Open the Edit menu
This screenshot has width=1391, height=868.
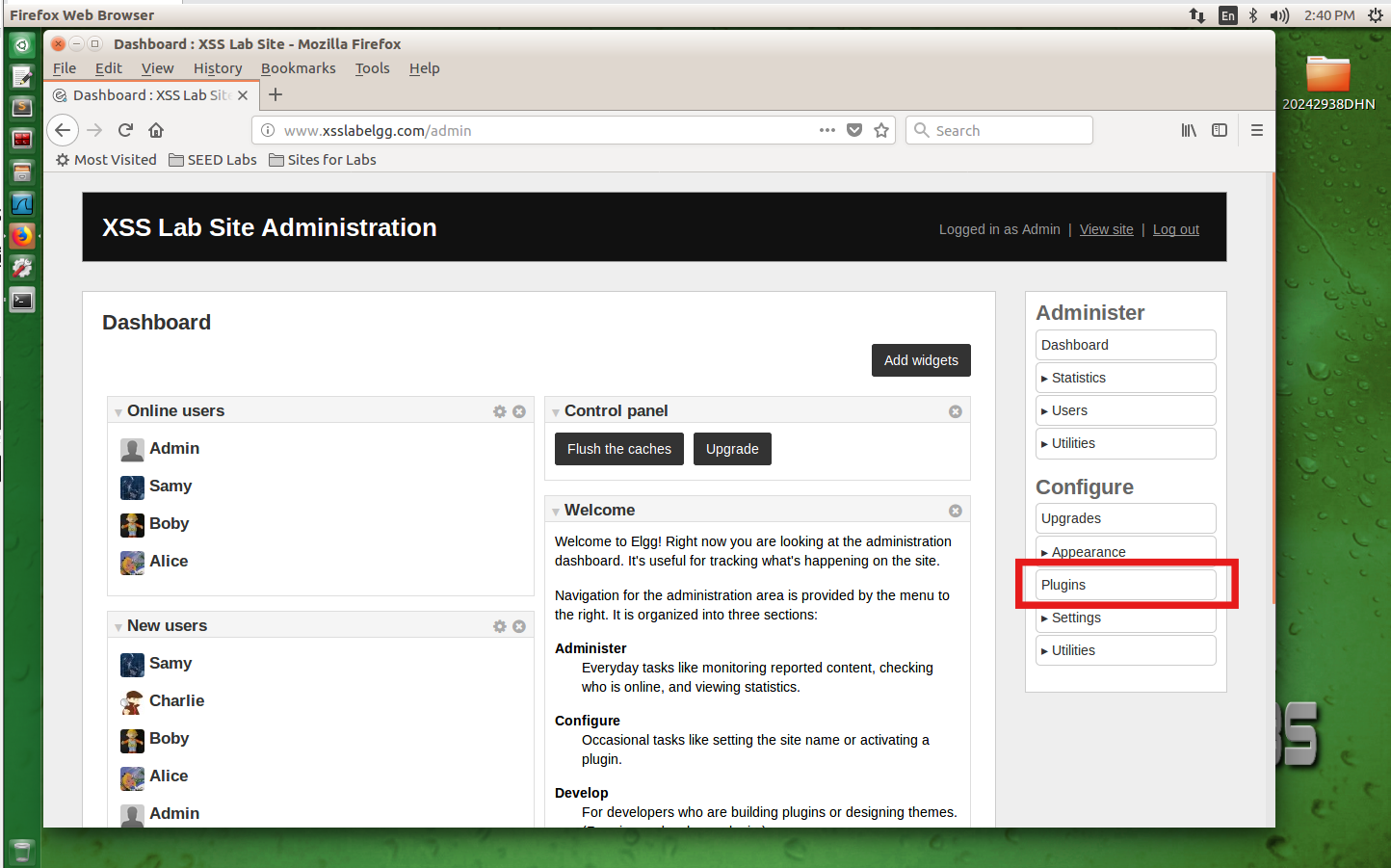click(x=109, y=68)
